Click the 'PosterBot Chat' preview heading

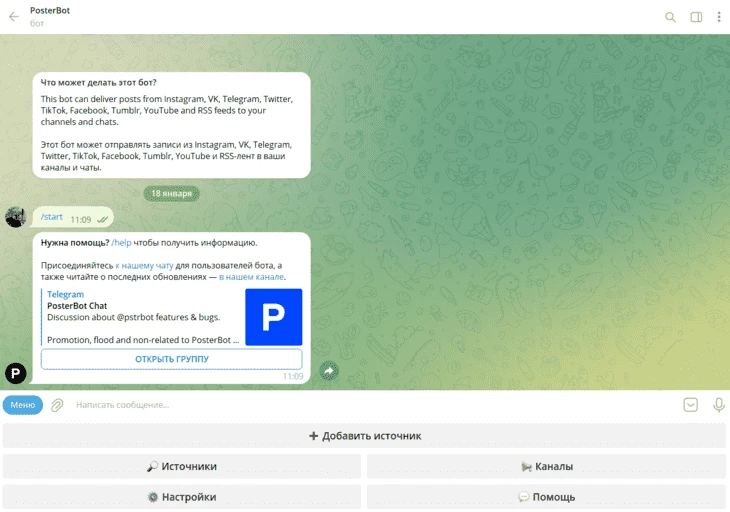click(x=77, y=306)
